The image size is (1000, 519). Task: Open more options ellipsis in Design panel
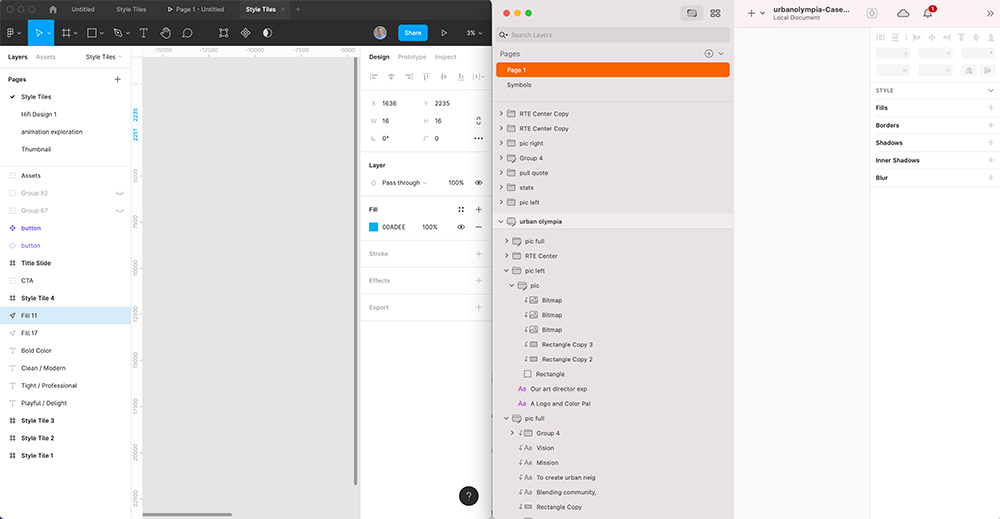click(x=478, y=138)
